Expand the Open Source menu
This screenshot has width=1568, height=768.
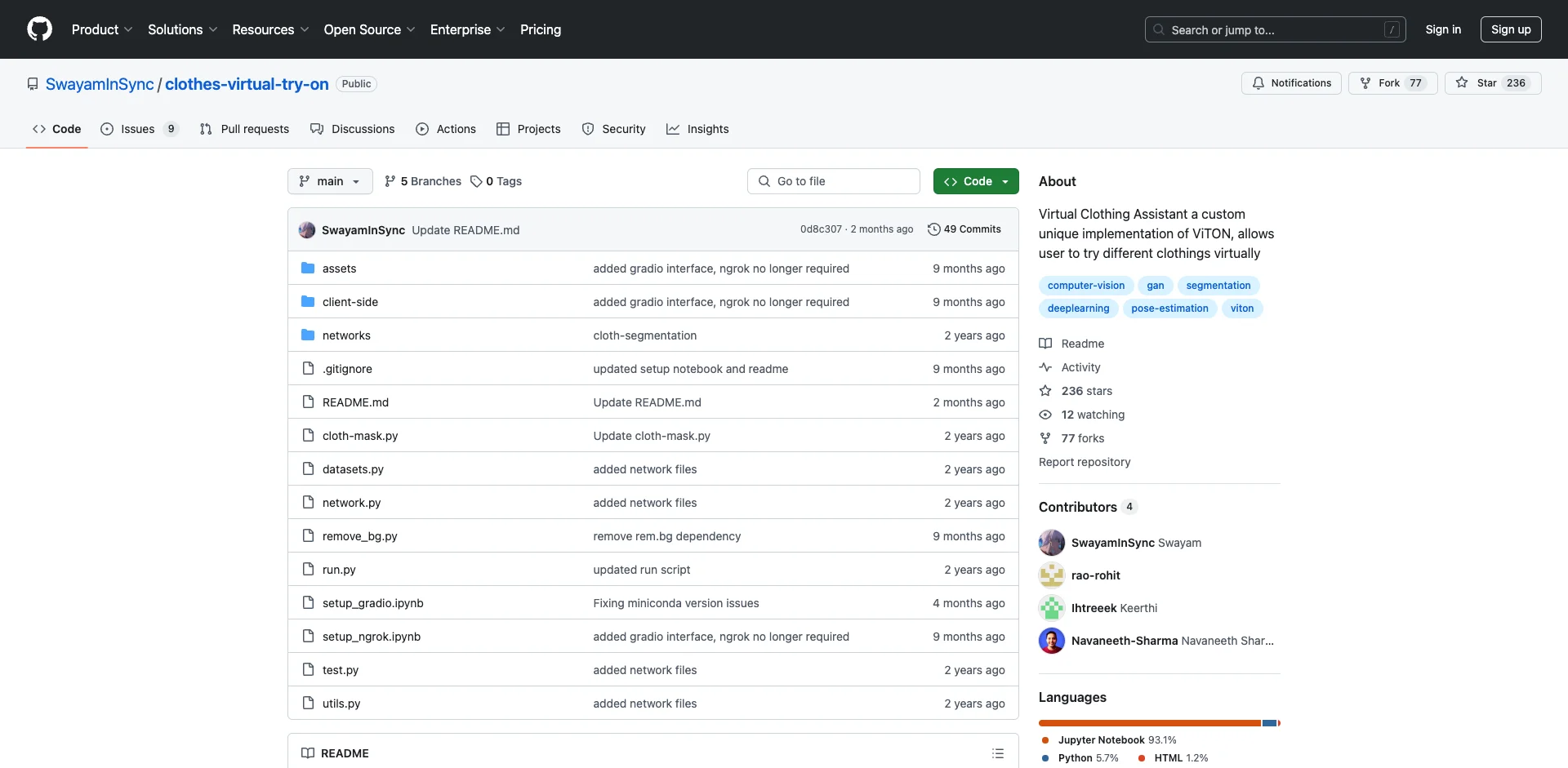[x=370, y=29]
